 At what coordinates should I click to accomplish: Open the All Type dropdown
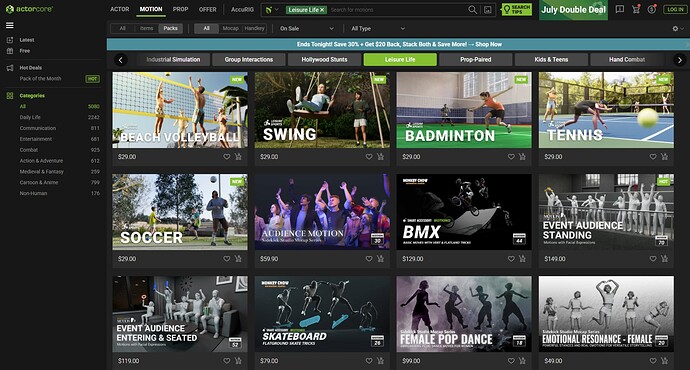click(x=378, y=29)
